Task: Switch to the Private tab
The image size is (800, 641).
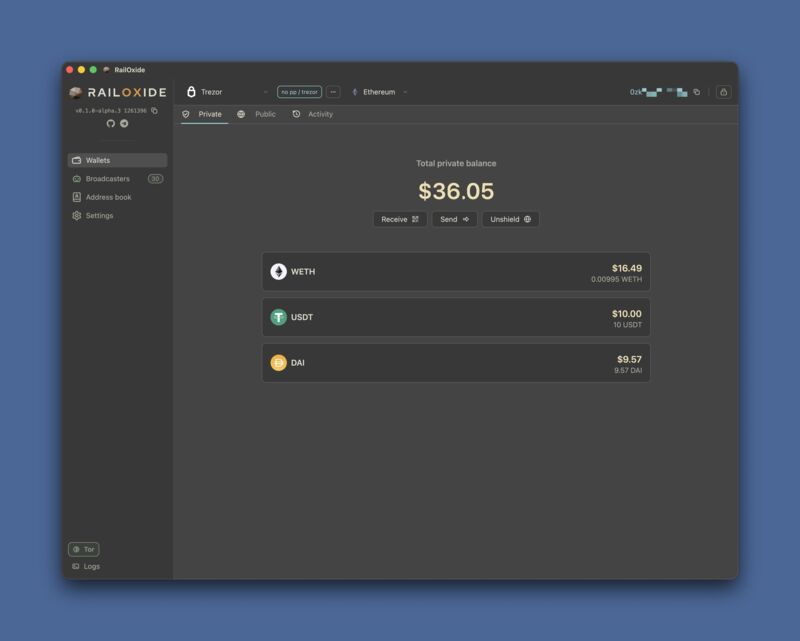Action: (x=204, y=114)
